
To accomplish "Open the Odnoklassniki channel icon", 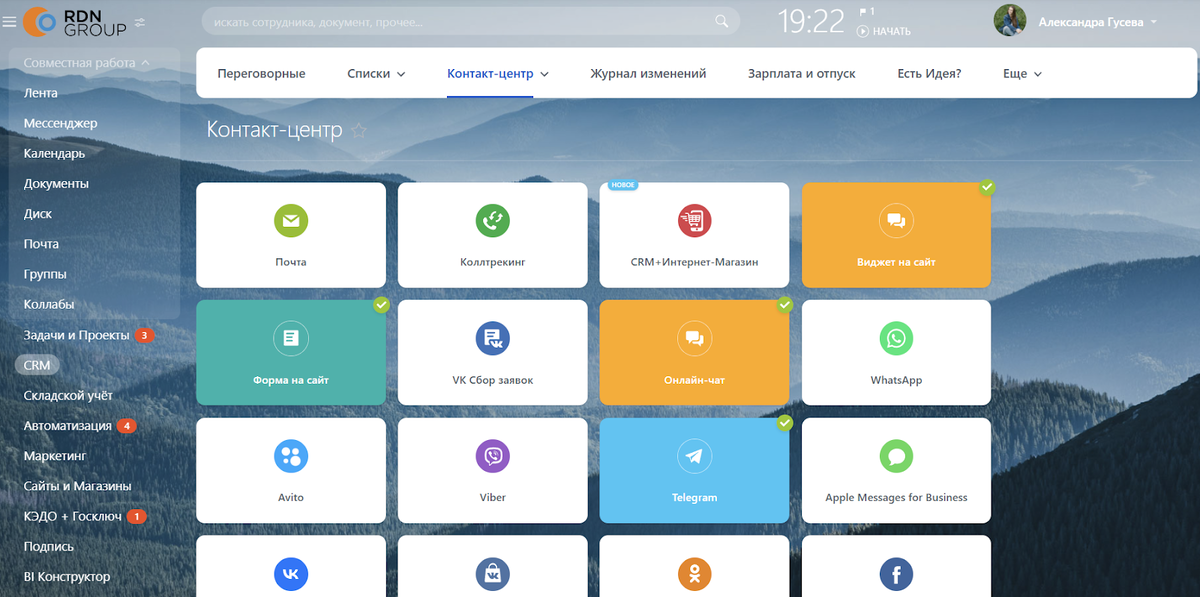I will 694,574.
